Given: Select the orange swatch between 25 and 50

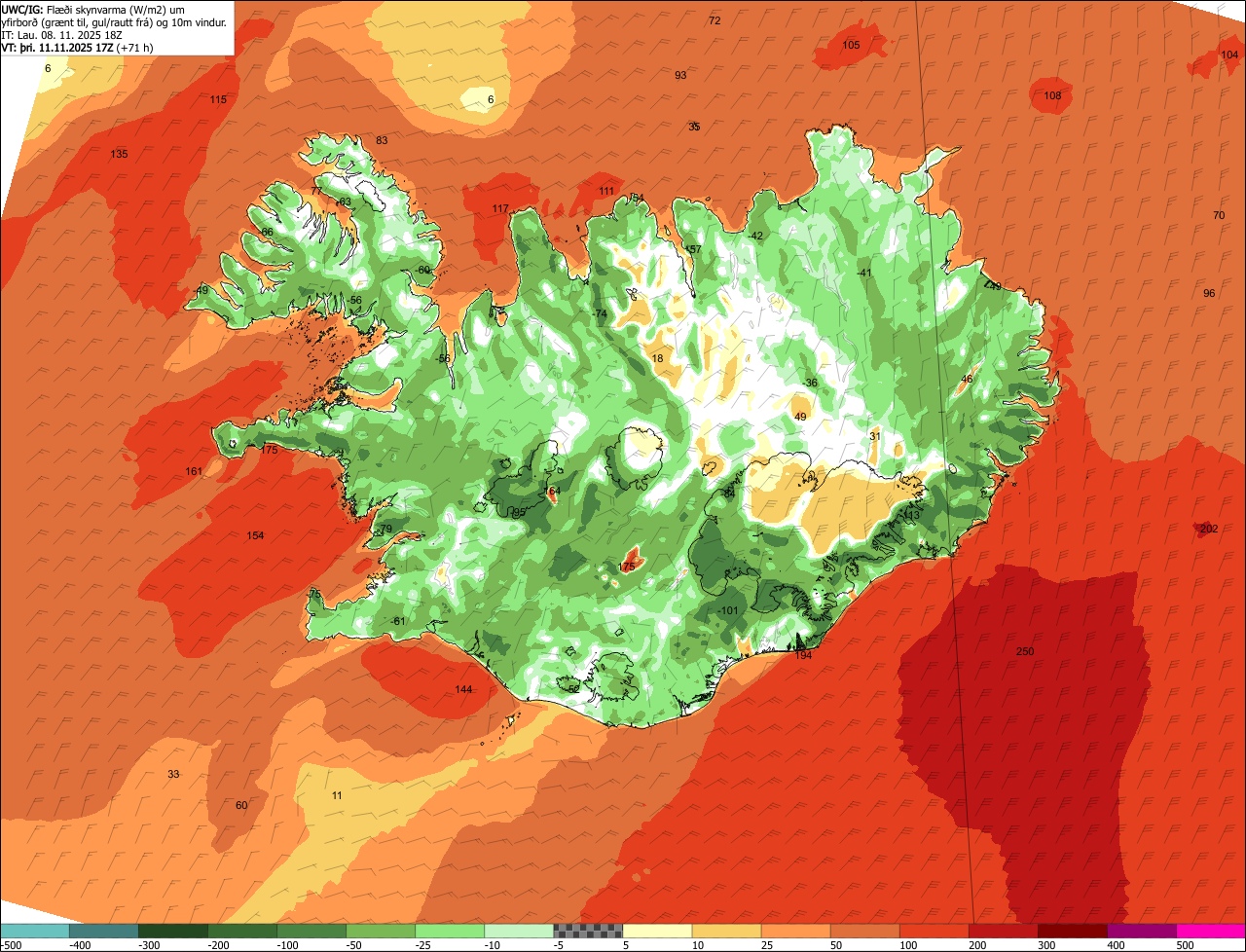Looking at the screenshot, I should (x=794, y=931).
